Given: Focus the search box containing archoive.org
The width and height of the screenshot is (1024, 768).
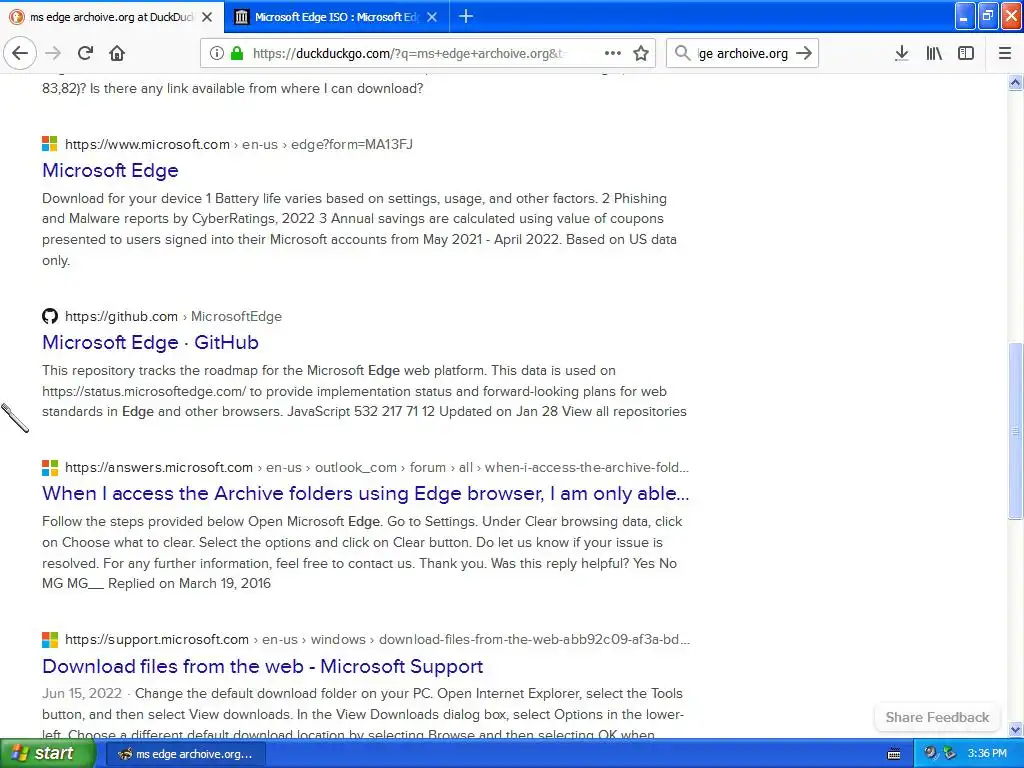Looking at the screenshot, I should click(x=743, y=54).
